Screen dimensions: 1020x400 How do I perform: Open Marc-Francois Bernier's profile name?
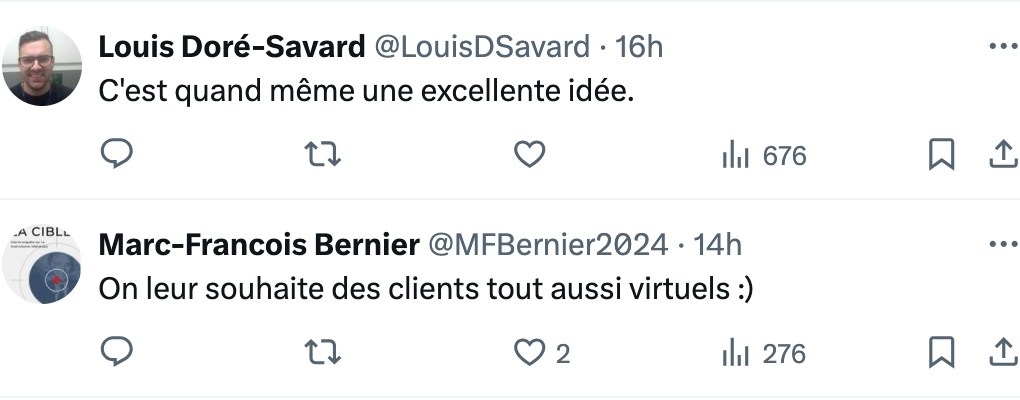[x=259, y=245]
